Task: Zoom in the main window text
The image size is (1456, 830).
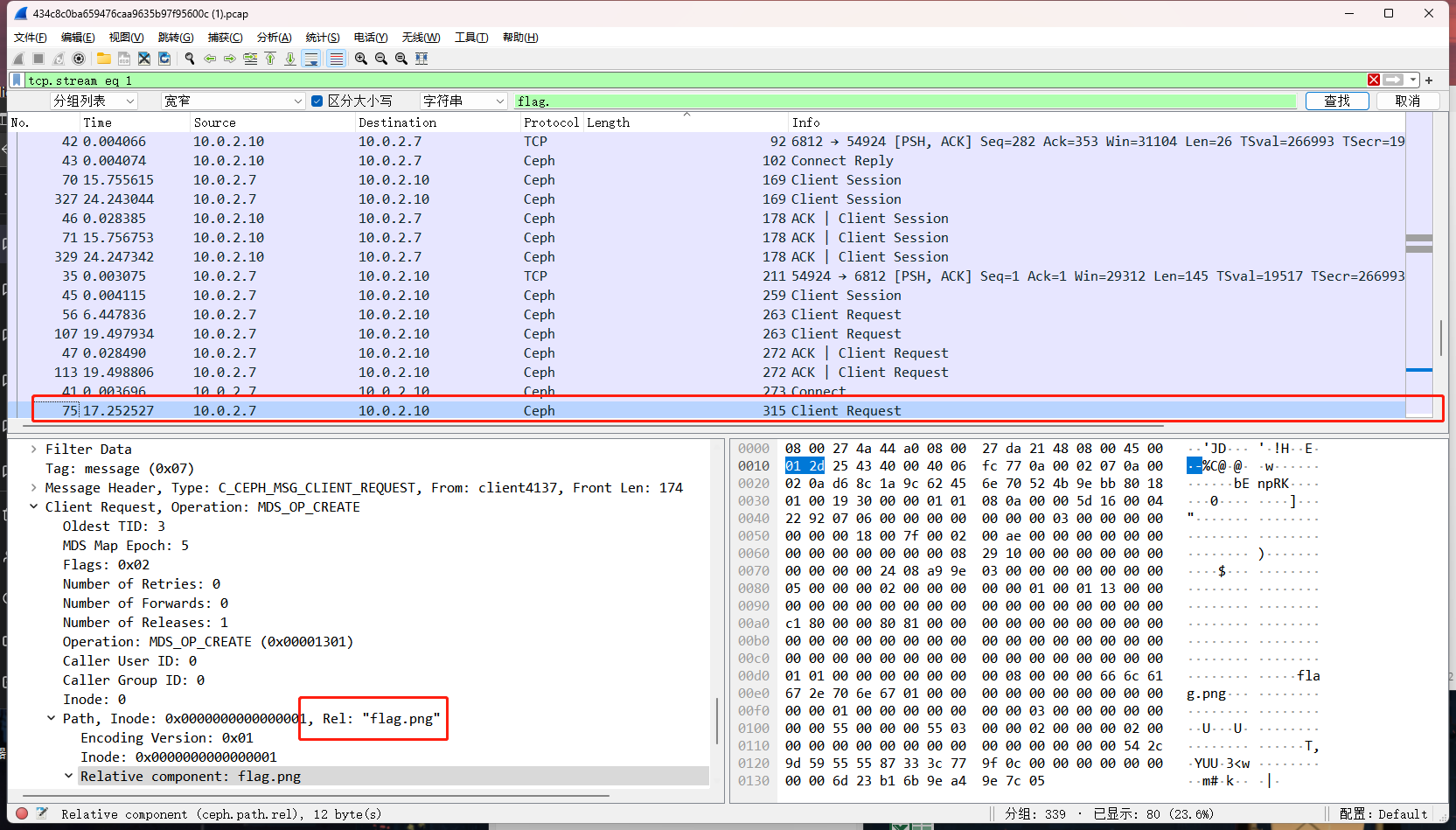Action: pos(361,59)
